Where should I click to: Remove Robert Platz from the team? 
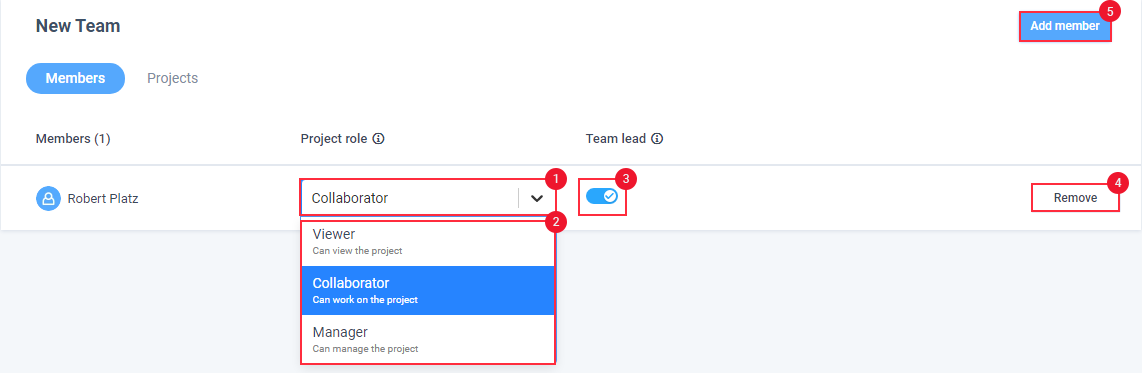[x=1075, y=197]
